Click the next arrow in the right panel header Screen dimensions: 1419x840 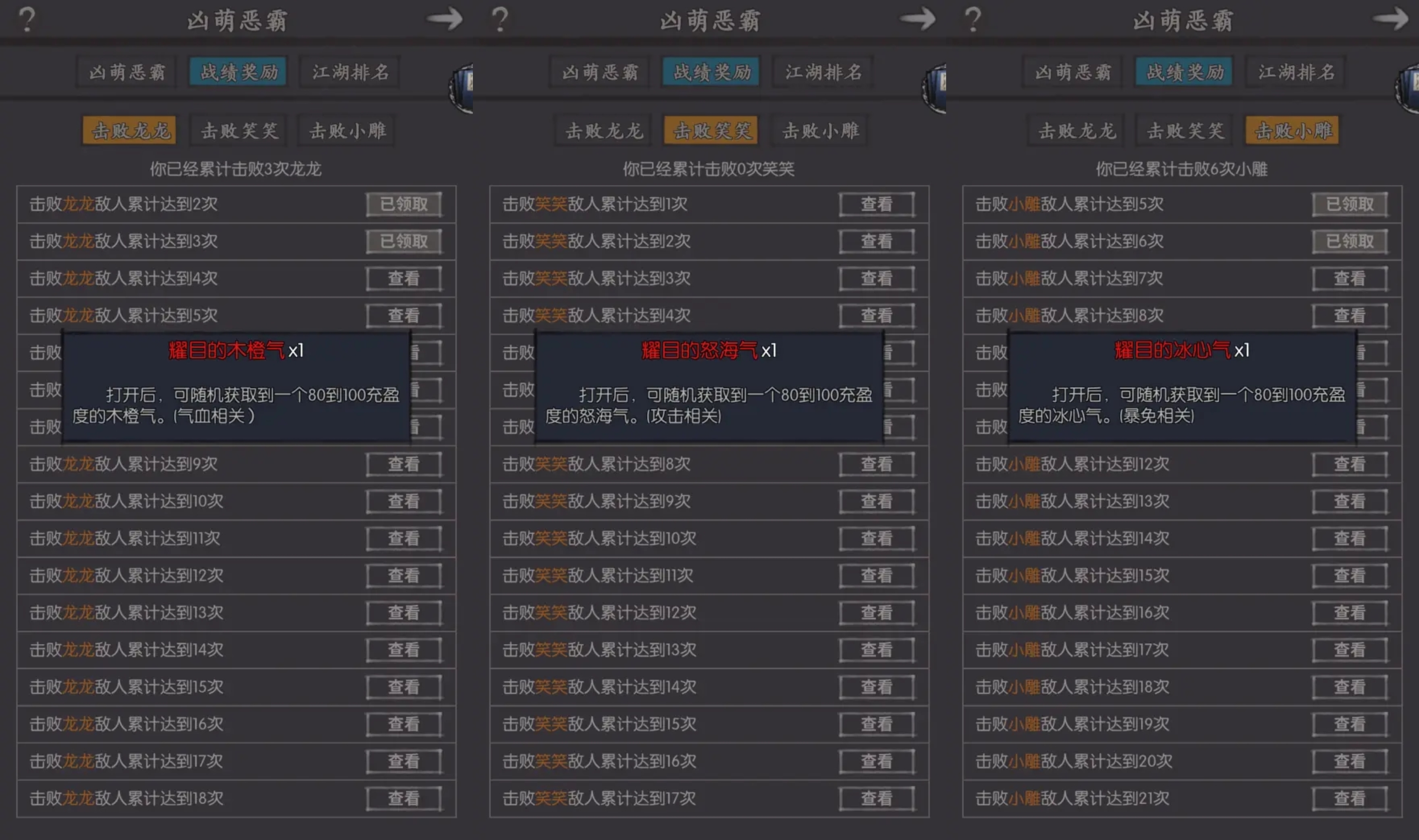click(x=1390, y=19)
